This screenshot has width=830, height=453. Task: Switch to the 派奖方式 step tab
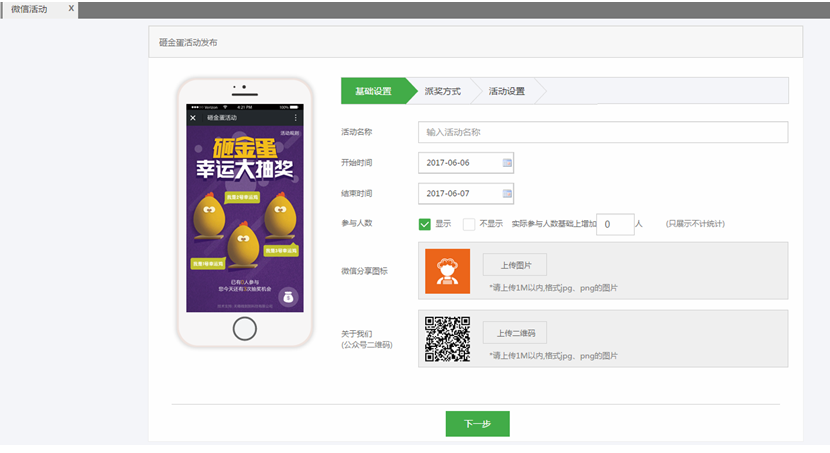click(x=442, y=91)
